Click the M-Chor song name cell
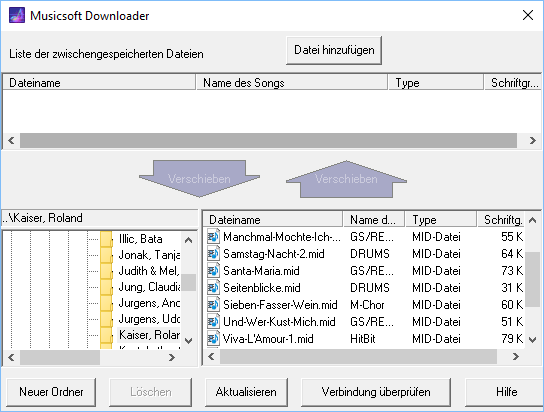This screenshot has height=412, width=544. click(x=367, y=305)
